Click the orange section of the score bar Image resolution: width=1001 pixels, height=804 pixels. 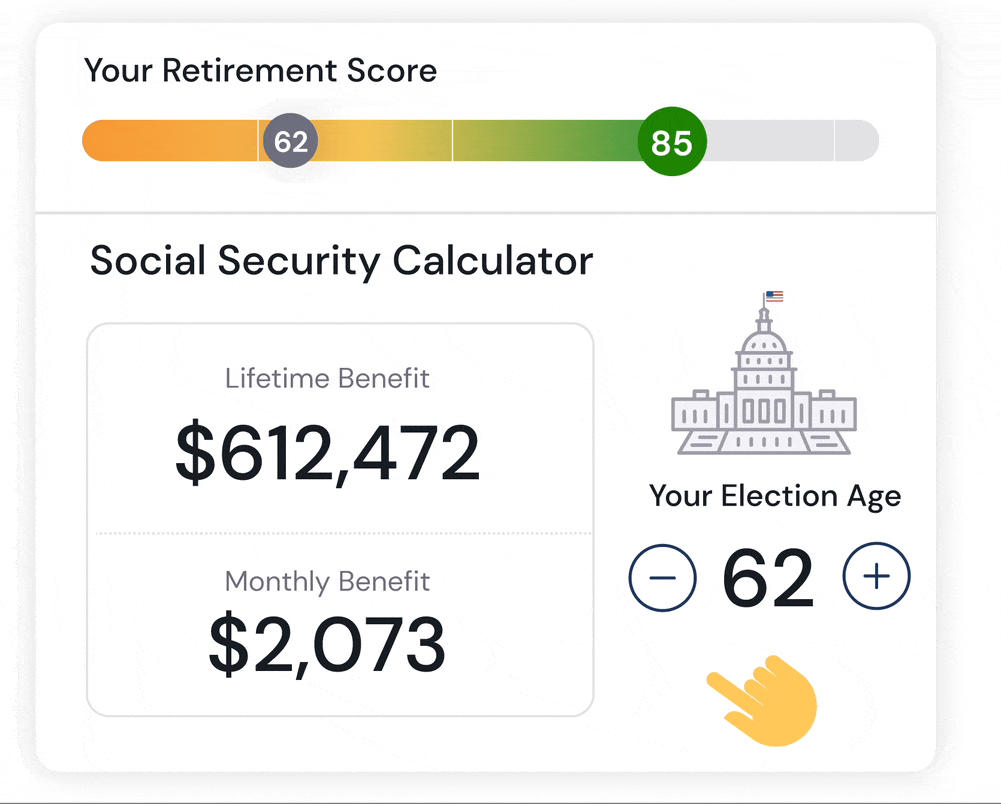[x=170, y=141]
